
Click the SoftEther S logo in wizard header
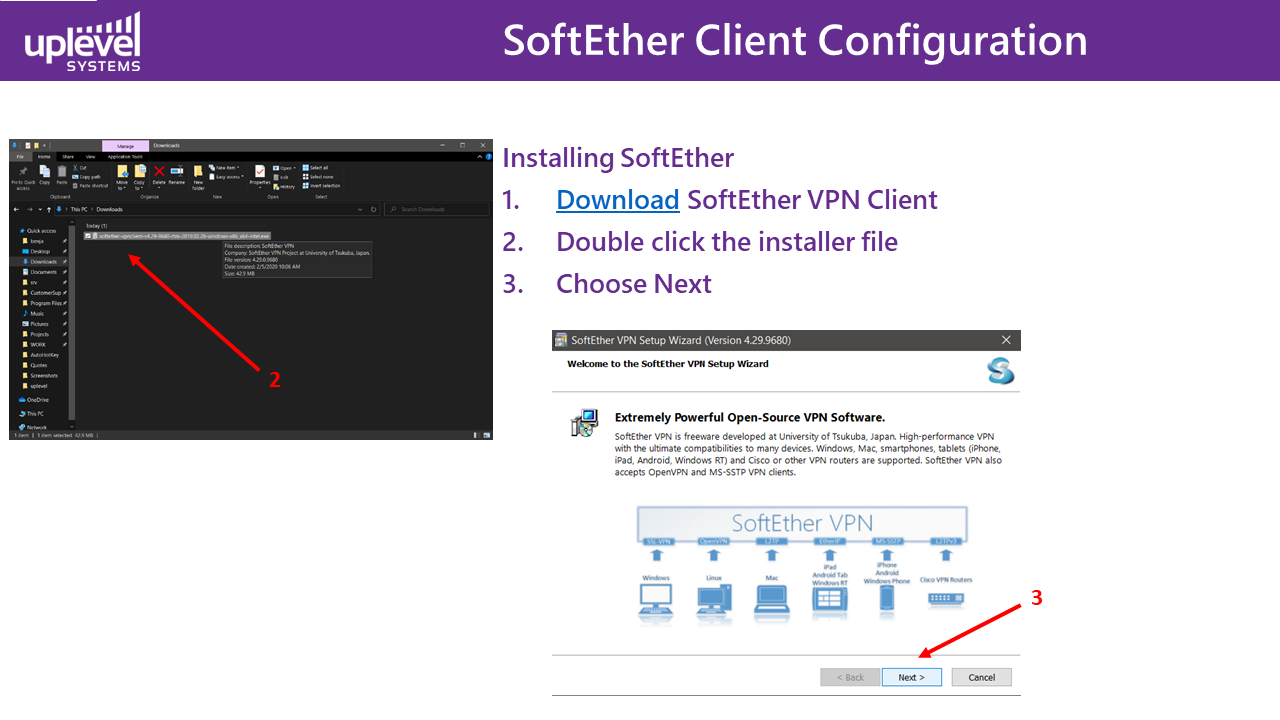tap(999, 371)
